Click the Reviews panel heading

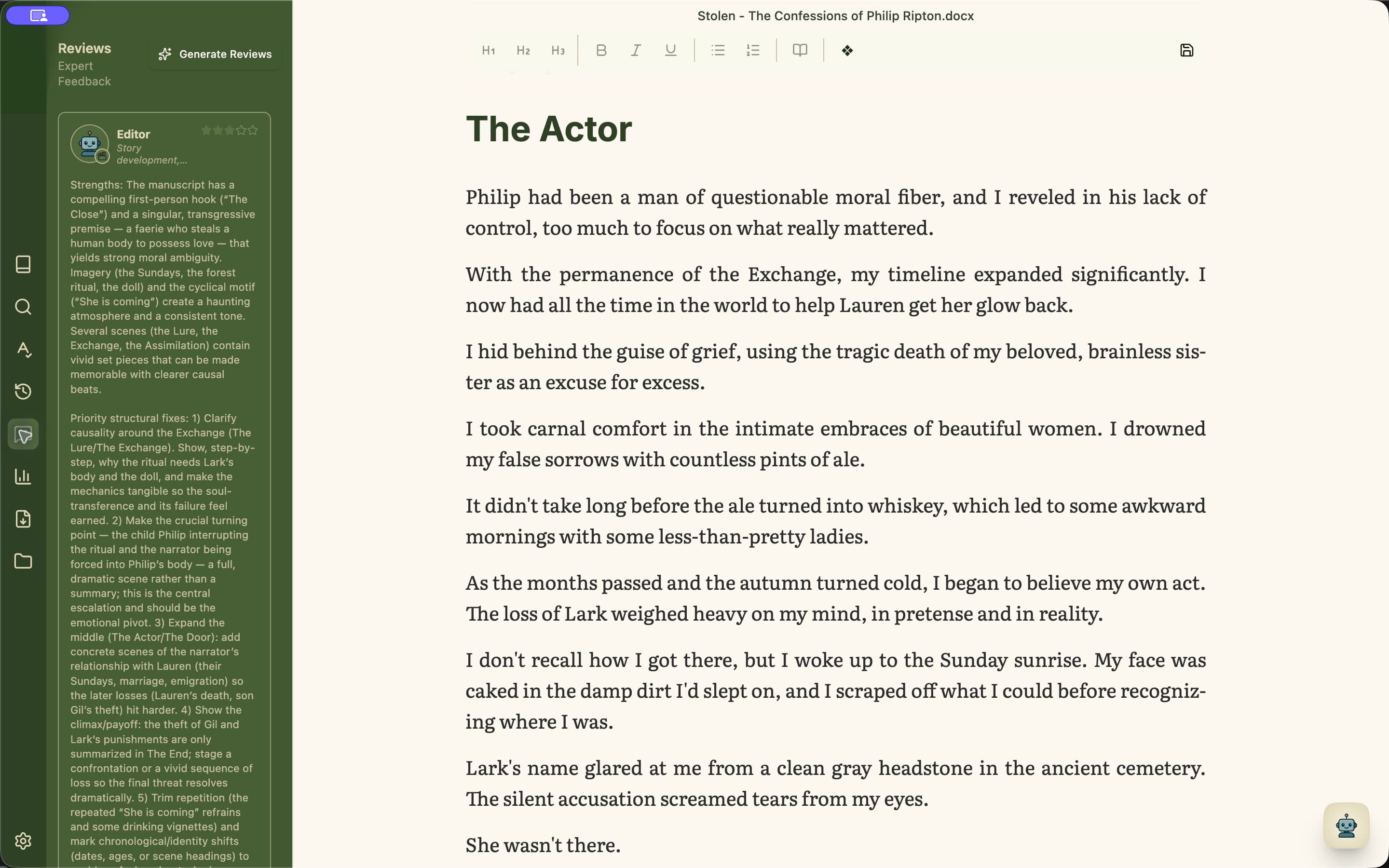click(x=84, y=48)
